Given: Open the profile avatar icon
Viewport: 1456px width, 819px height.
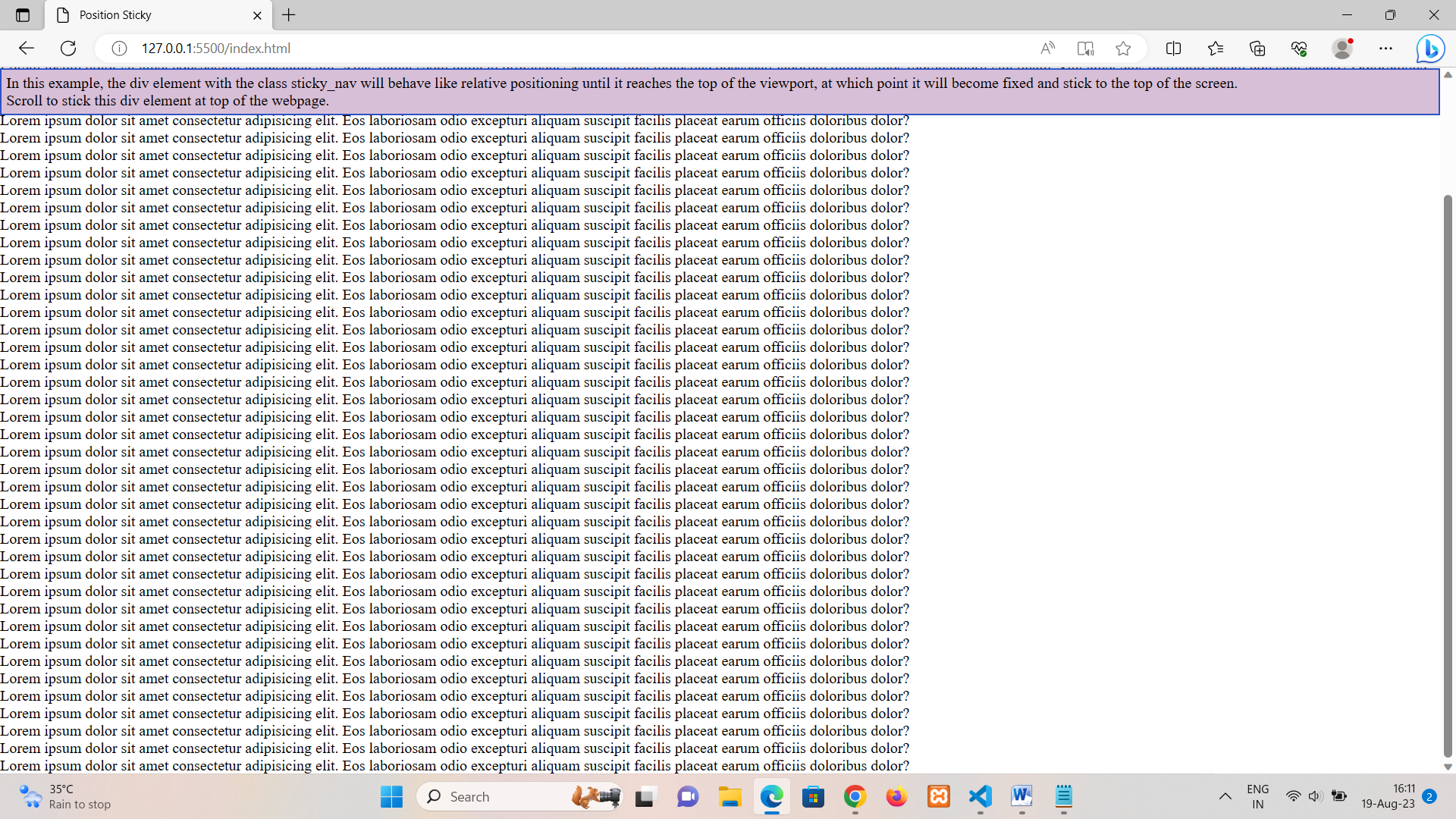Looking at the screenshot, I should click(x=1342, y=49).
